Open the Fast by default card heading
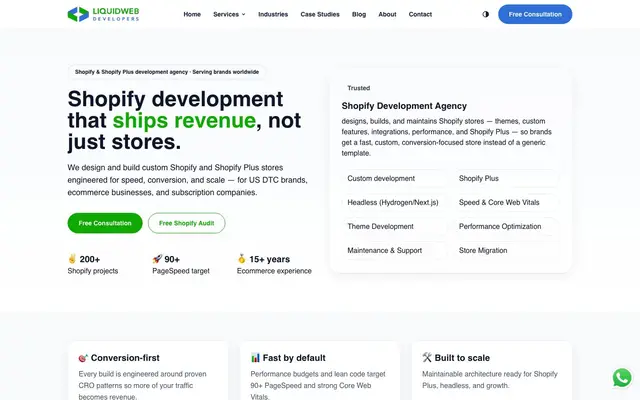The image size is (640, 400). (294, 358)
